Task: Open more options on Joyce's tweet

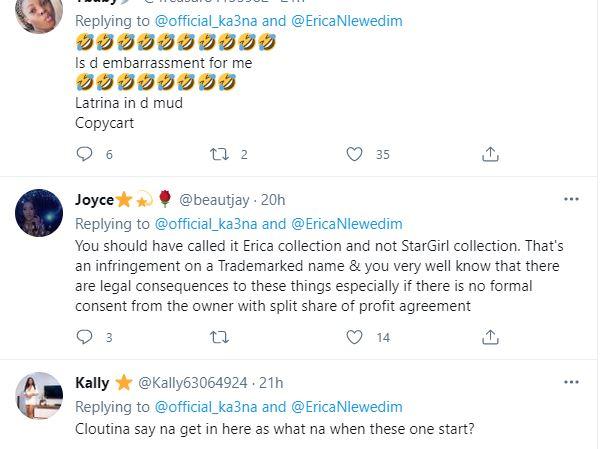Action: pyautogui.click(x=571, y=199)
